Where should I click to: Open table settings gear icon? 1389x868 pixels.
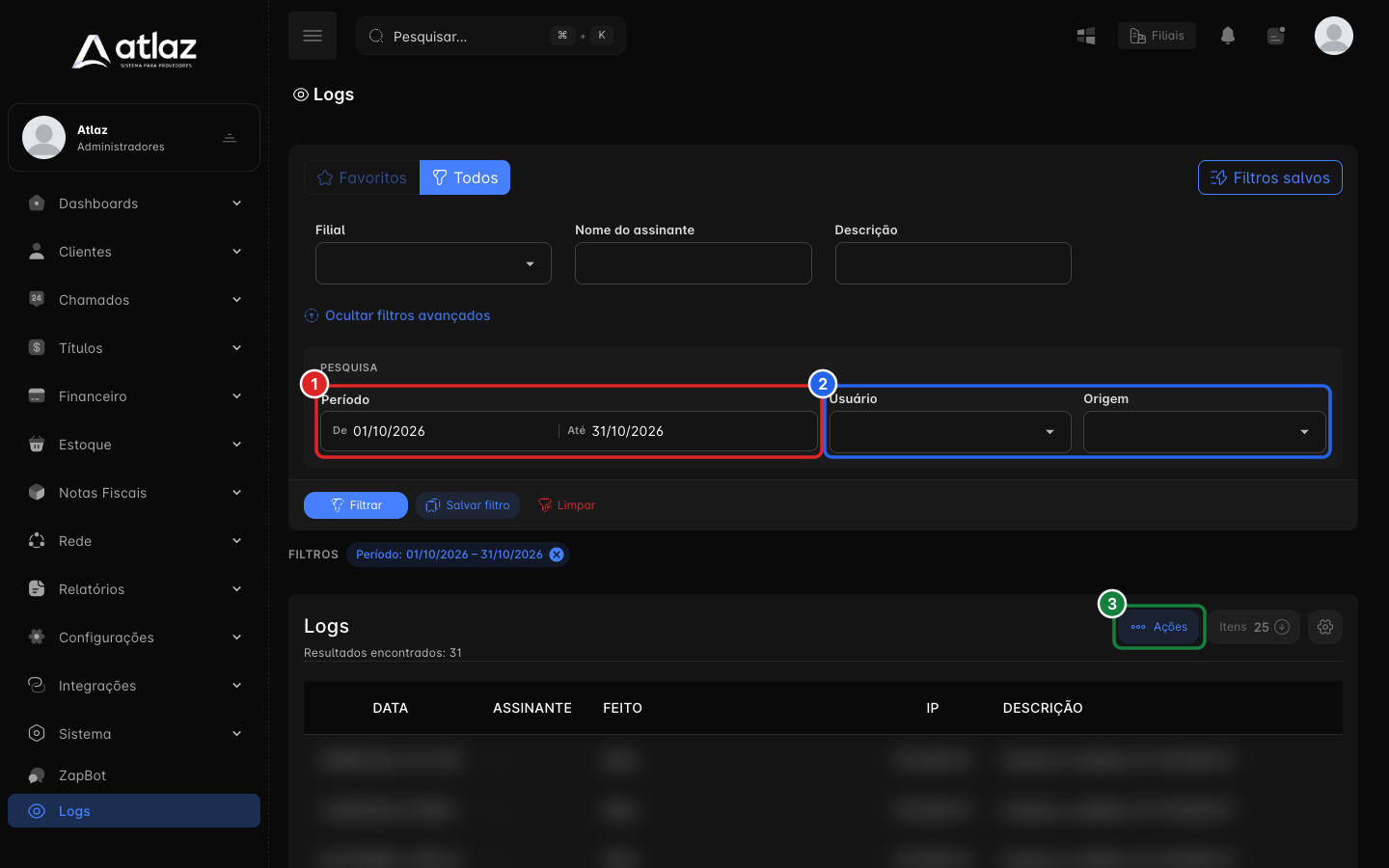point(1325,627)
